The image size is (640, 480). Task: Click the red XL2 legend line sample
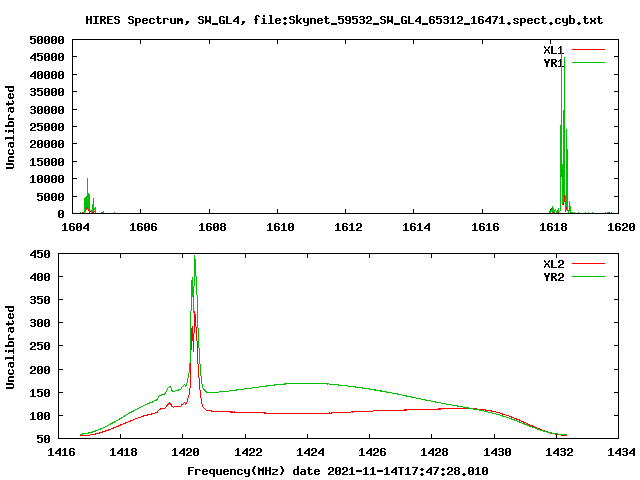coord(588,264)
